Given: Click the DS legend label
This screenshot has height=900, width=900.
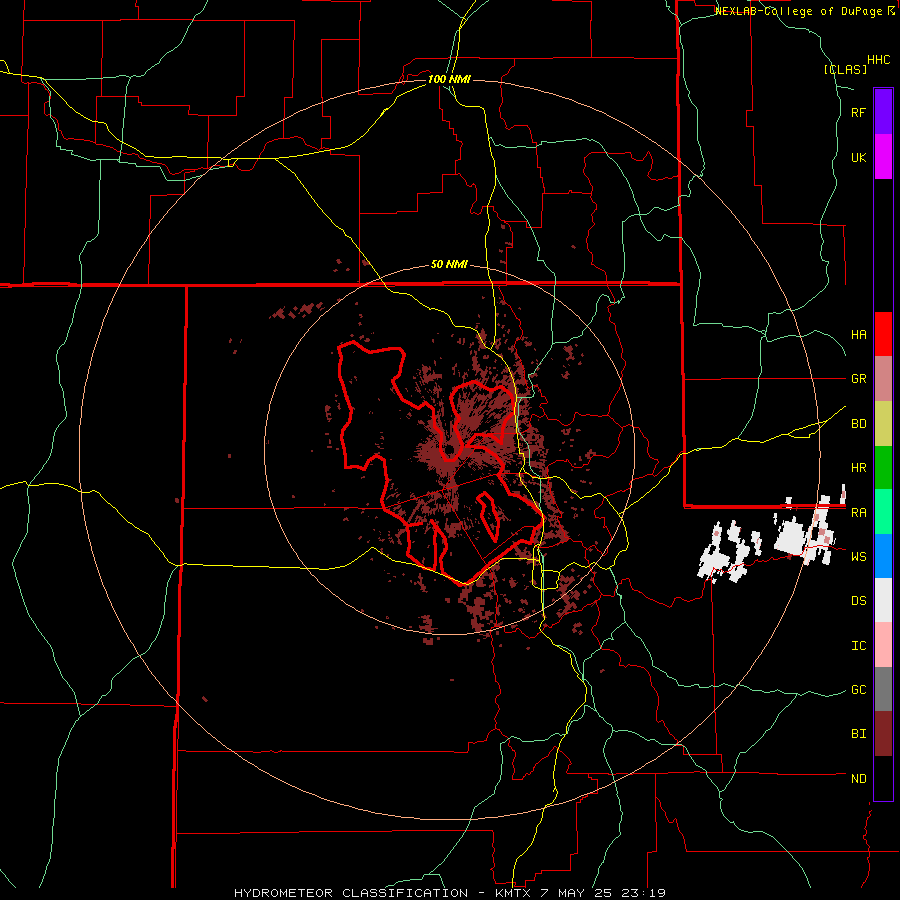Looking at the screenshot, I should pos(858,601).
